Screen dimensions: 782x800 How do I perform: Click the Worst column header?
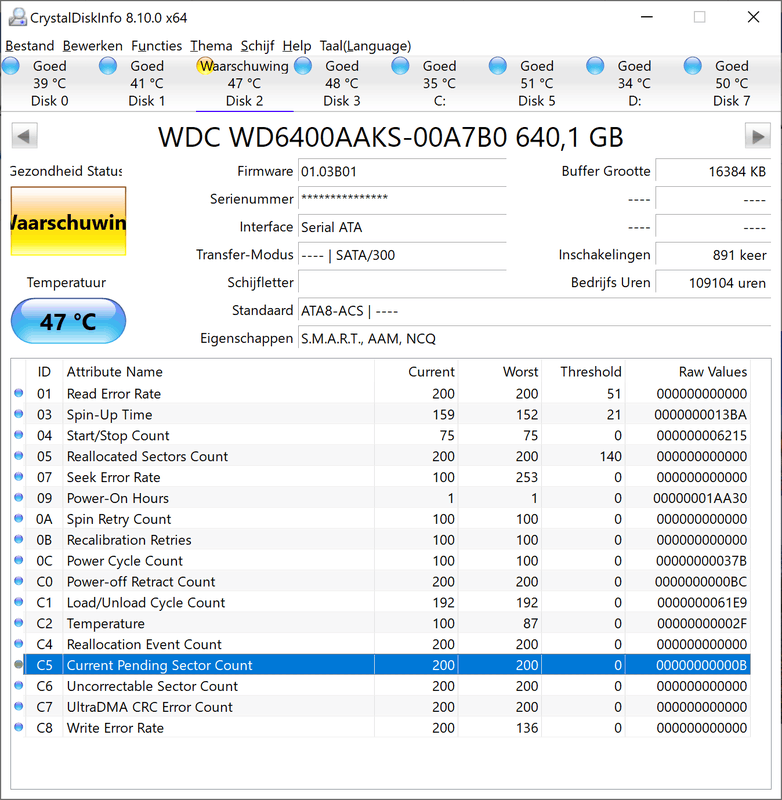click(500, 371)
